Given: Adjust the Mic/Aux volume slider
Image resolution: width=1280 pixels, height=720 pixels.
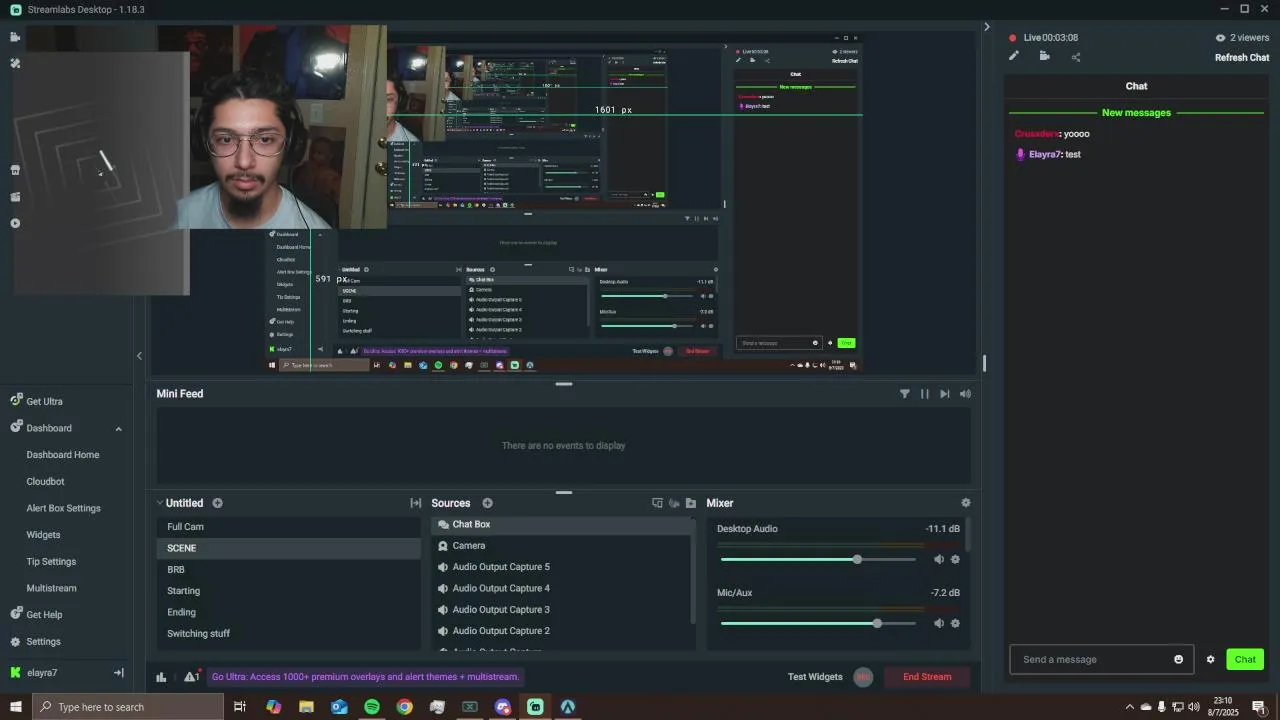Looking at the screenshot, I should (818, 624).
